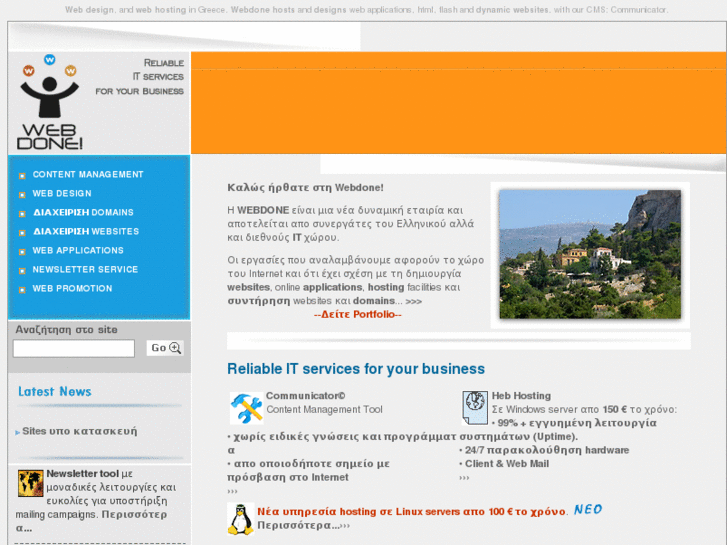Click bullet icon next to Newsletter Service
Image resolution: width=727 pixels, height=545 pixels.
pyautogui.click(x=22, y=271)
